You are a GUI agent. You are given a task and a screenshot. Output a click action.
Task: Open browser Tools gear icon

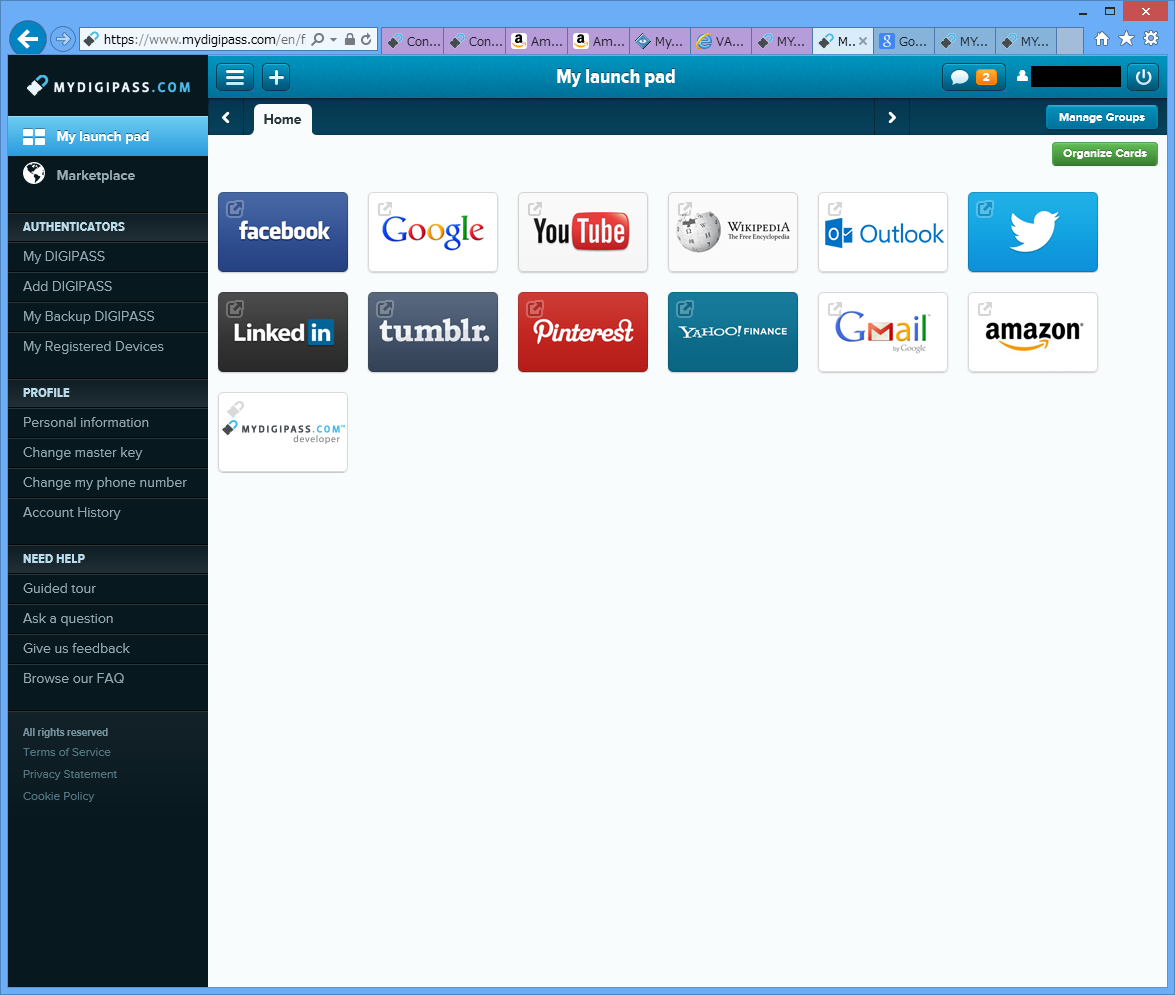(1151, 38)
